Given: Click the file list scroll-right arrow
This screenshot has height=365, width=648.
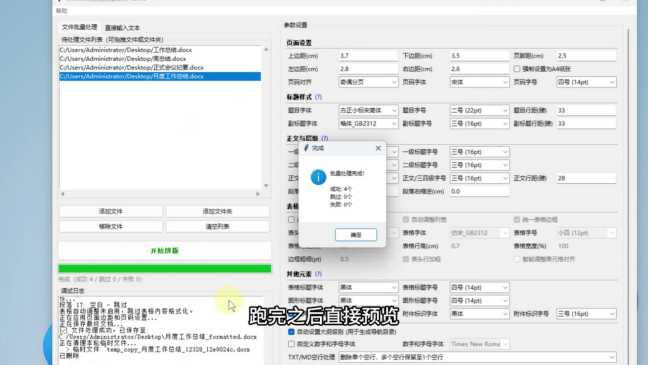Looking at the screenshot, I should tap(258, 193).
